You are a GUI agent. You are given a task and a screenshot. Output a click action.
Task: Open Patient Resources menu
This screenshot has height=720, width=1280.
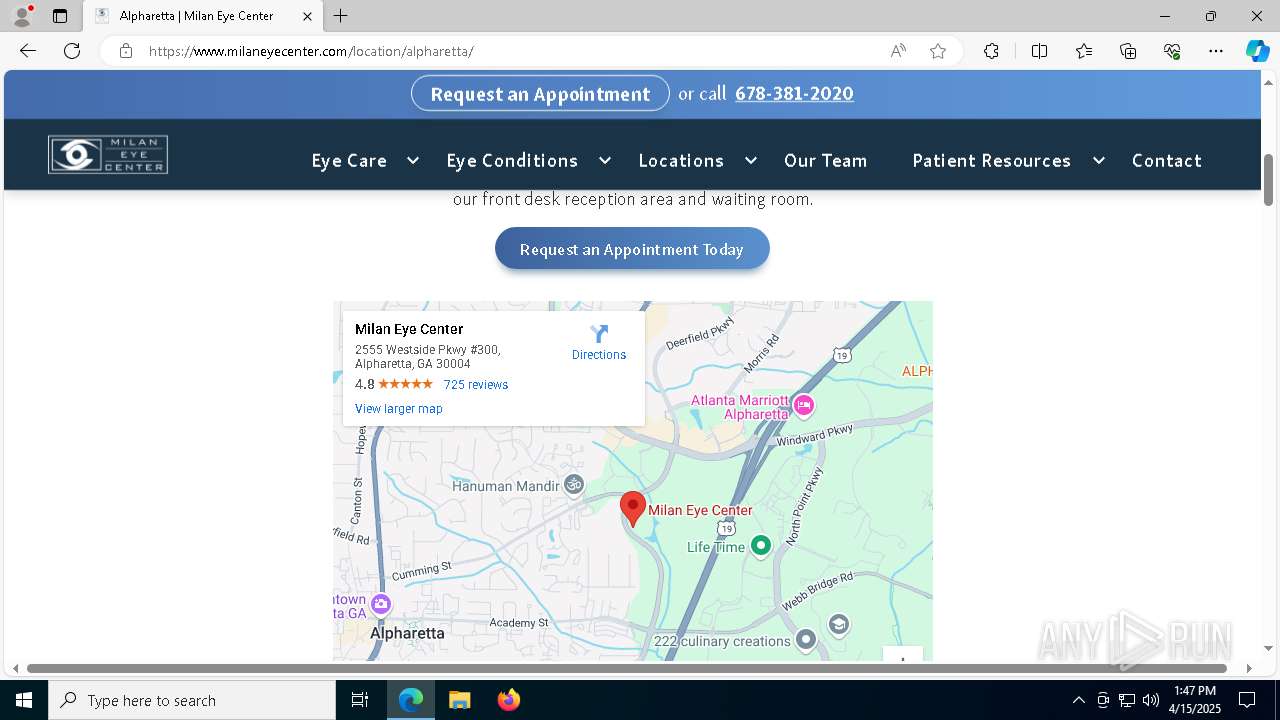coord(991,160)
